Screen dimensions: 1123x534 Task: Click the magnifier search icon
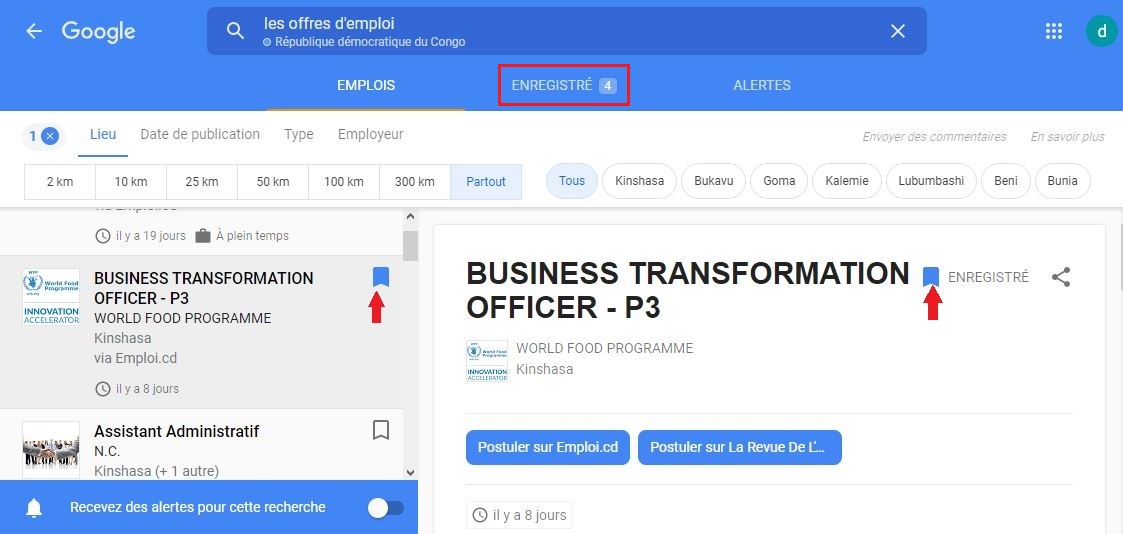coord(235,31)
